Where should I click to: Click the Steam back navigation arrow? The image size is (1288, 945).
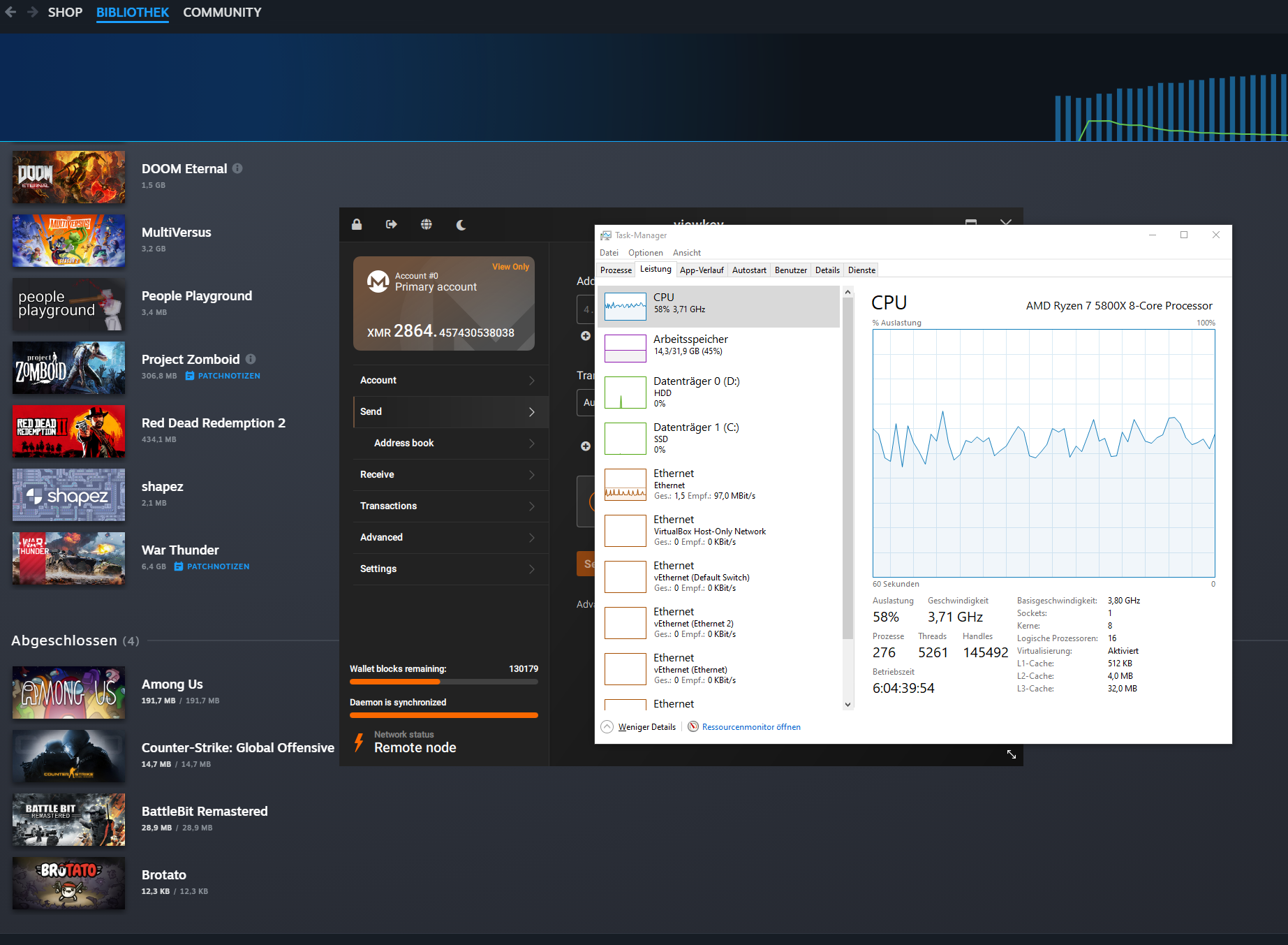pos(10,12)
